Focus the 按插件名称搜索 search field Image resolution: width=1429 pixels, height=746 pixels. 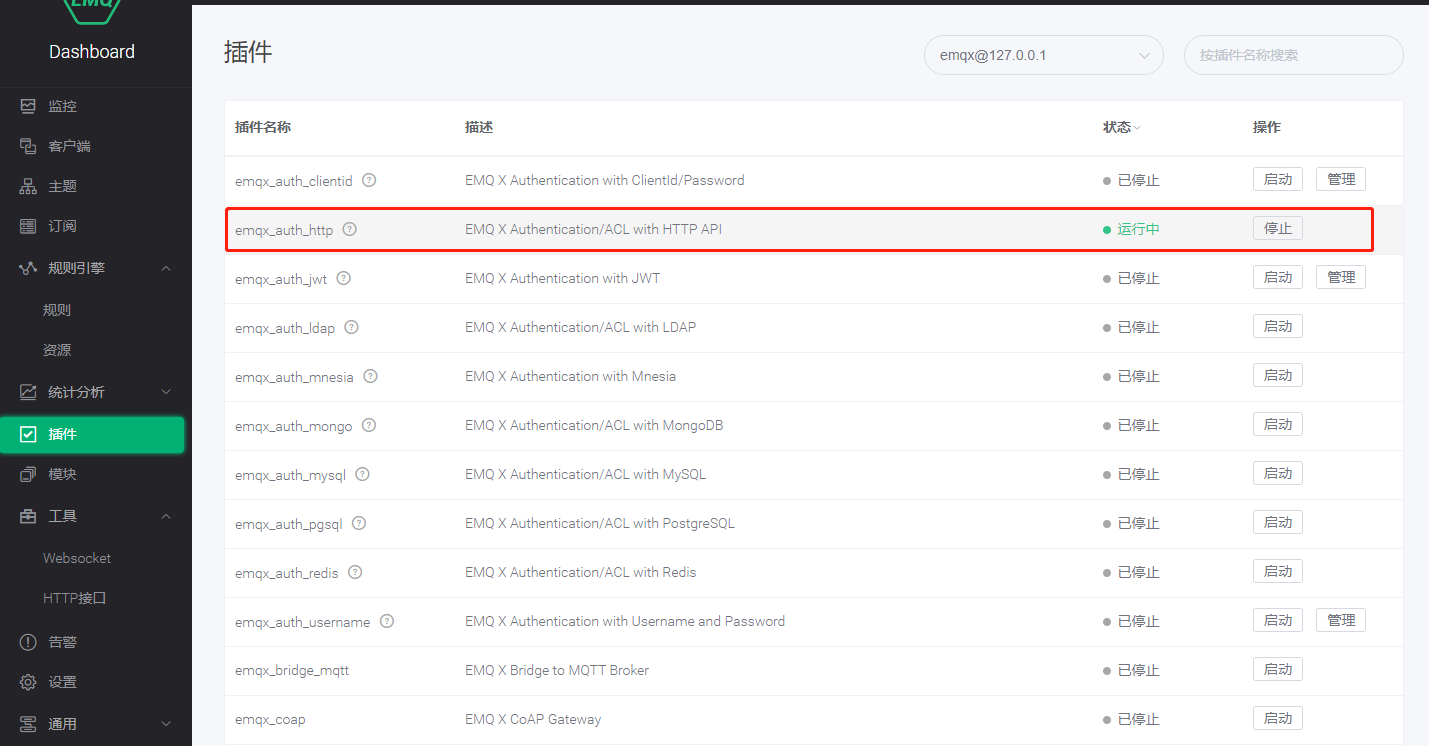[1293, 55]
